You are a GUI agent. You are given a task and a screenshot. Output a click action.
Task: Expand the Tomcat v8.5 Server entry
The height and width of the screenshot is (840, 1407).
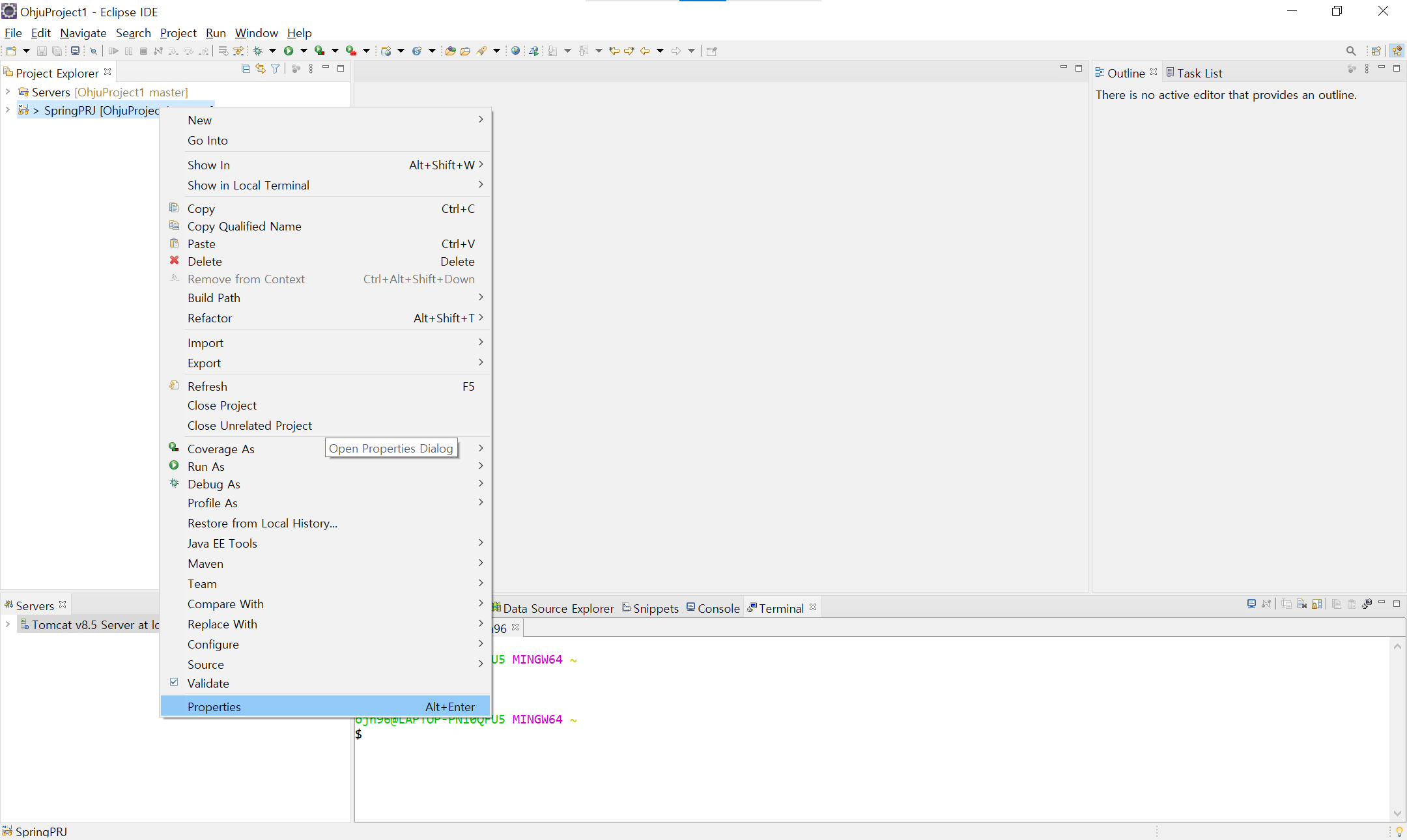click(x=8, y=624)
